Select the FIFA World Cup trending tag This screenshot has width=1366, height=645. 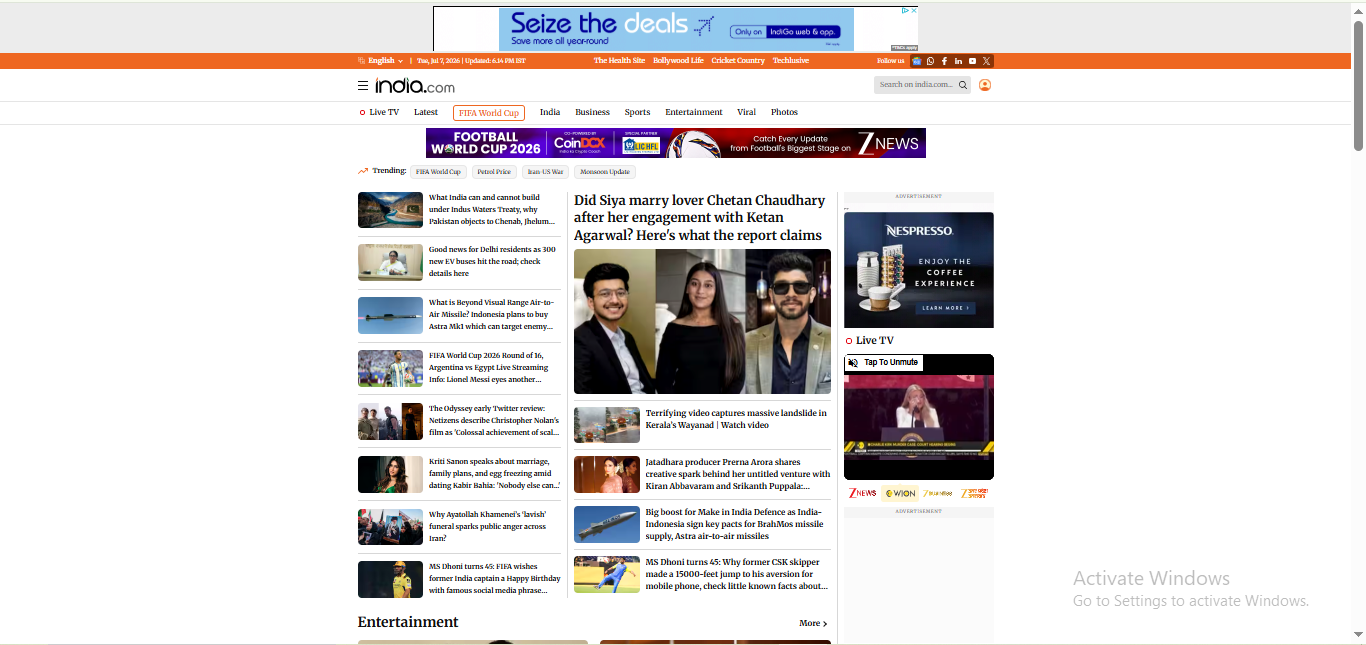[438, 172]
